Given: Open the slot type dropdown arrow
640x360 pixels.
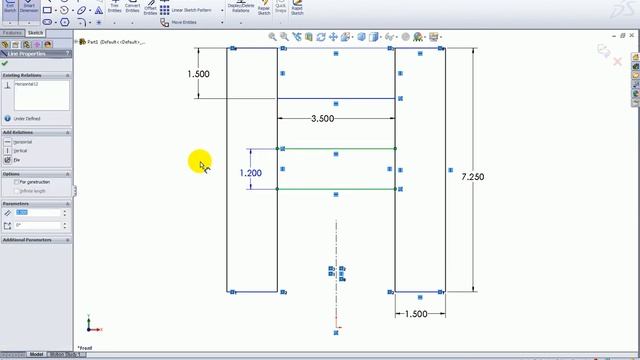Looking at the screenshot, I should [x=56, y=22].
